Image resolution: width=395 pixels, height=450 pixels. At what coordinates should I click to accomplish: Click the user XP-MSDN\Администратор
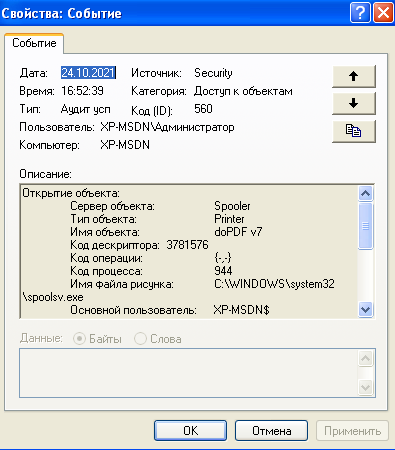[167, 127]
